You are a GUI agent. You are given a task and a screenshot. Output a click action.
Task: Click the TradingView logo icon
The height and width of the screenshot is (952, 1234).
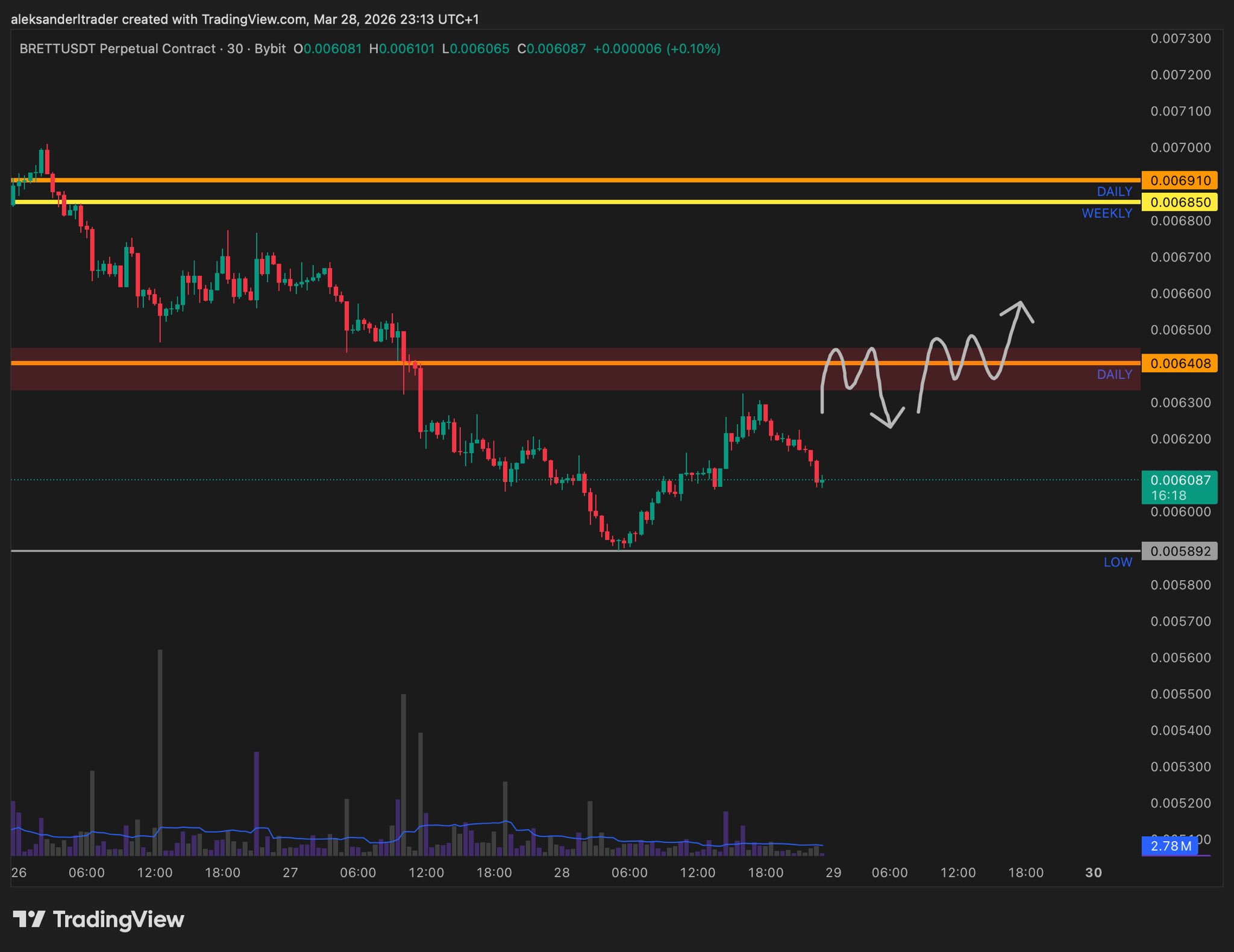coord(29,919)
